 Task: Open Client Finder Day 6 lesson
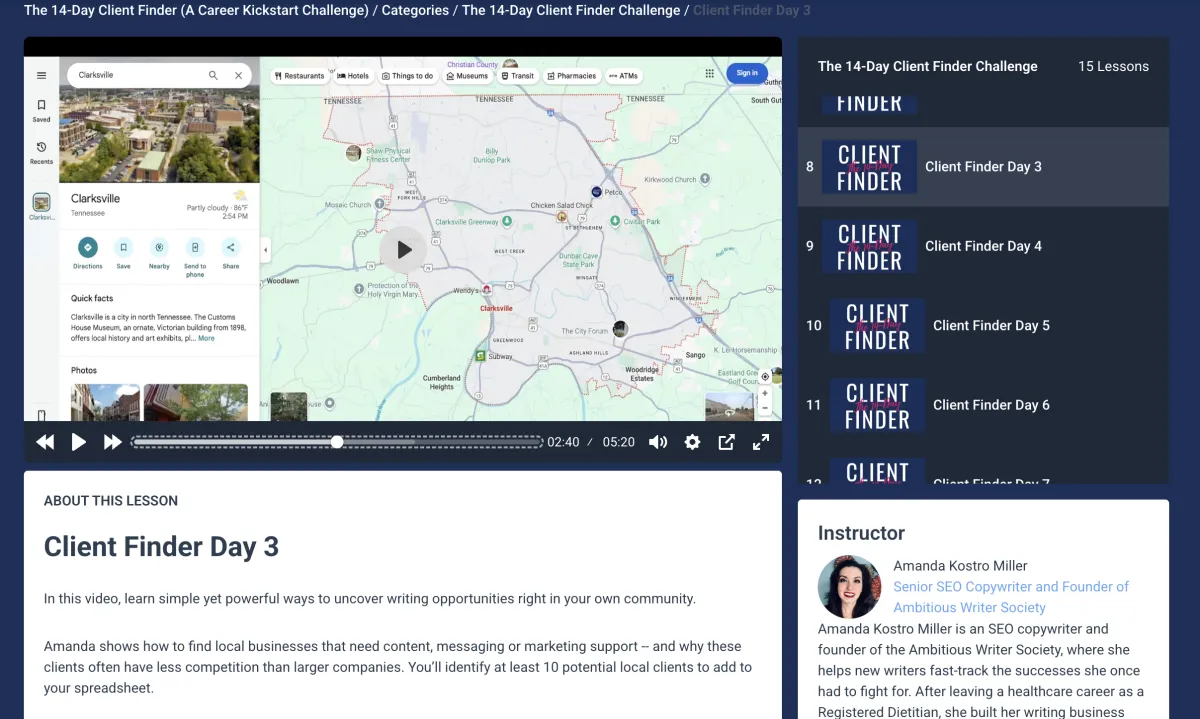coord(983,405)
